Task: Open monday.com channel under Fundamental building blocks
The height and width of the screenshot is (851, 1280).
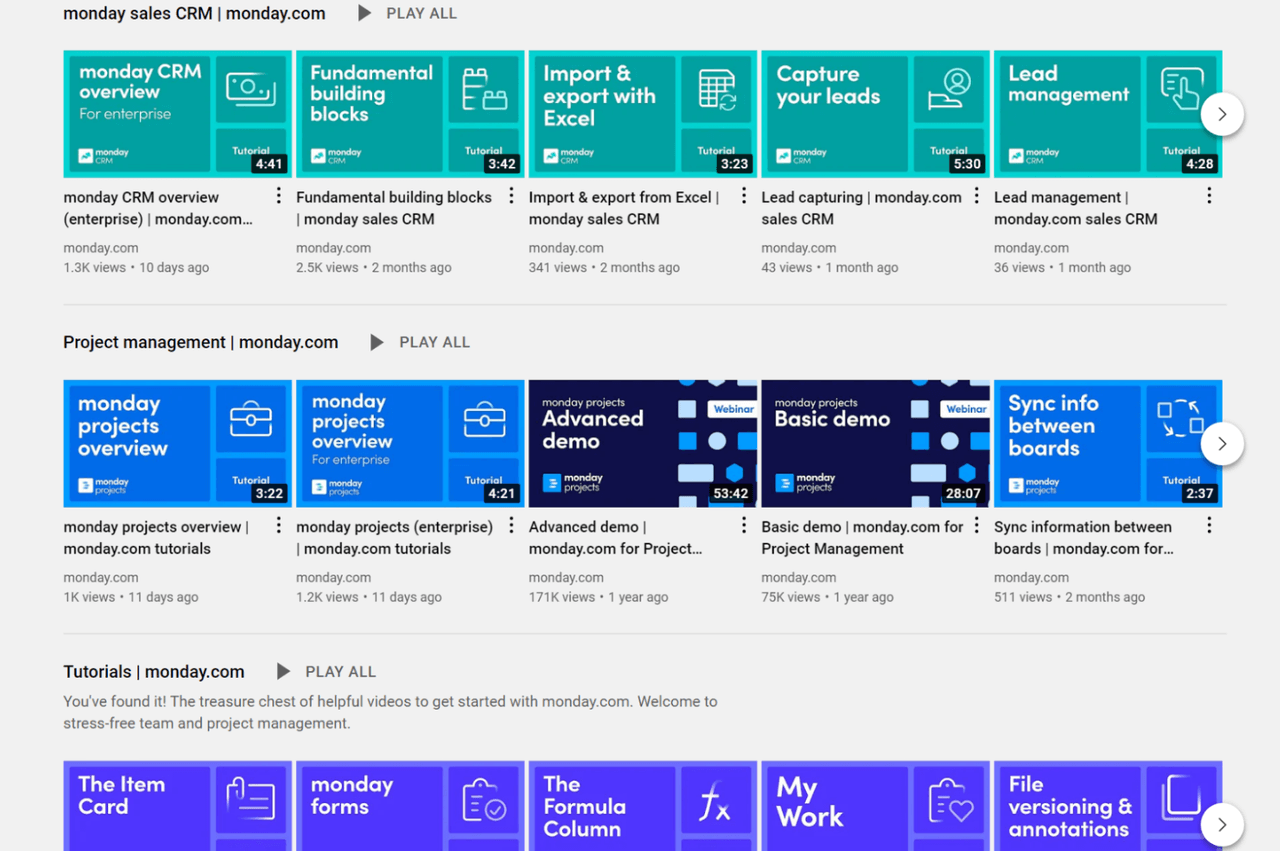Action: click(x=334, y=248)
